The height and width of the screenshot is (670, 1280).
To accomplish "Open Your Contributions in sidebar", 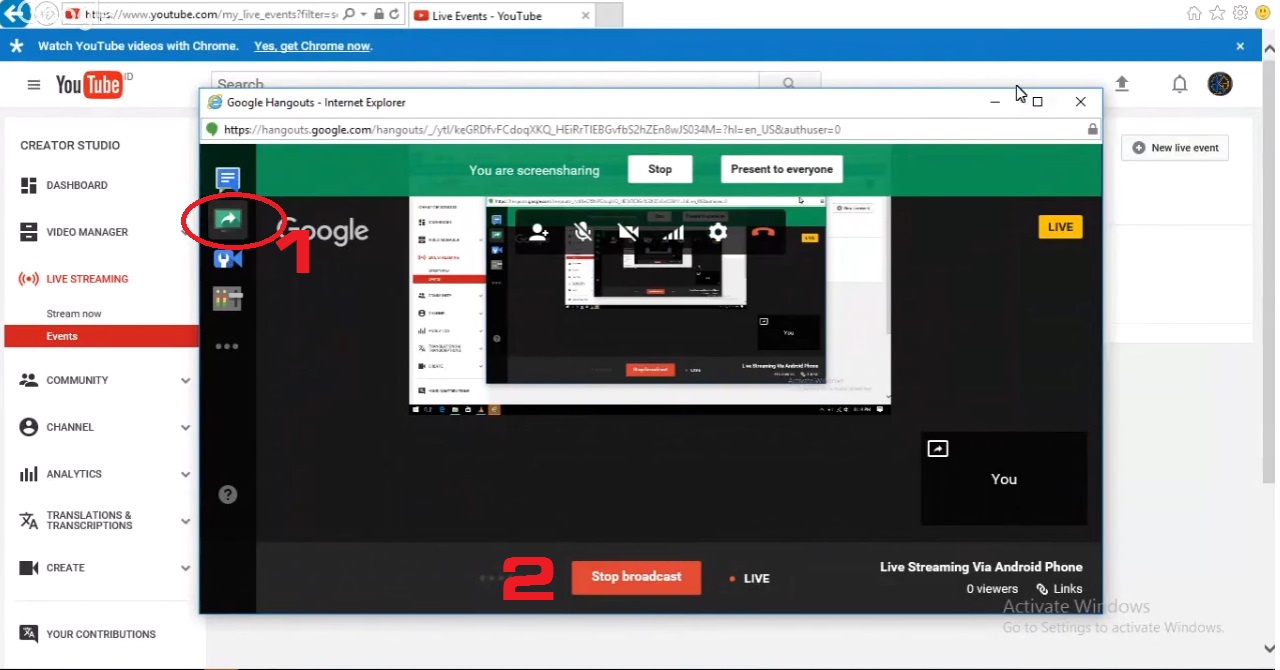I will 101,634.
